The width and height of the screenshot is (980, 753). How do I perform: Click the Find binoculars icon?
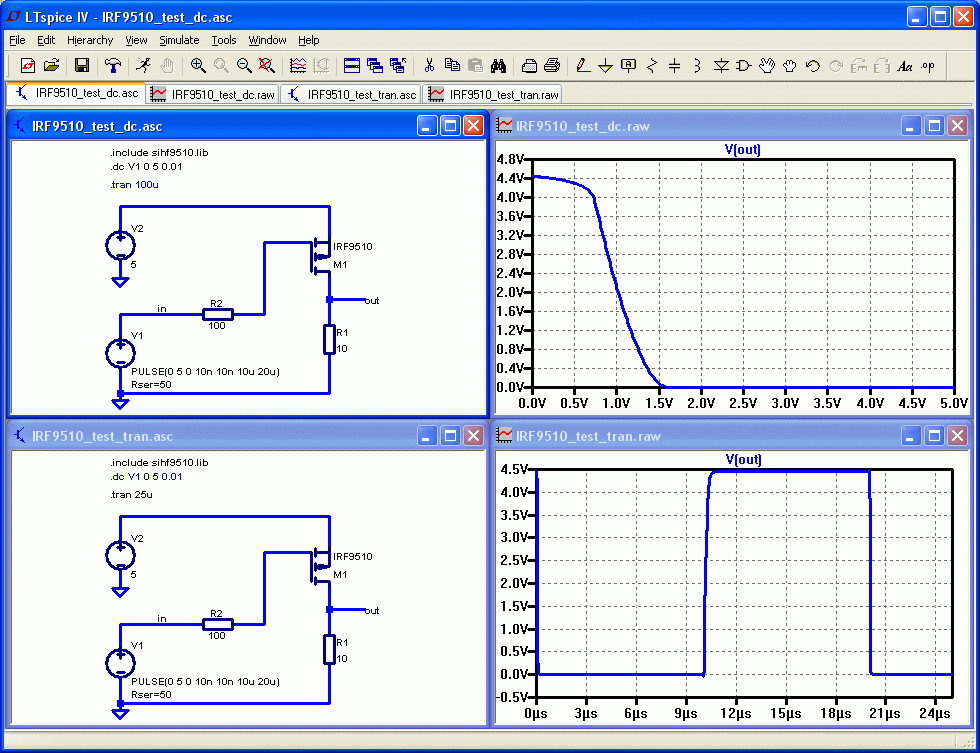[x=498, y=65]
